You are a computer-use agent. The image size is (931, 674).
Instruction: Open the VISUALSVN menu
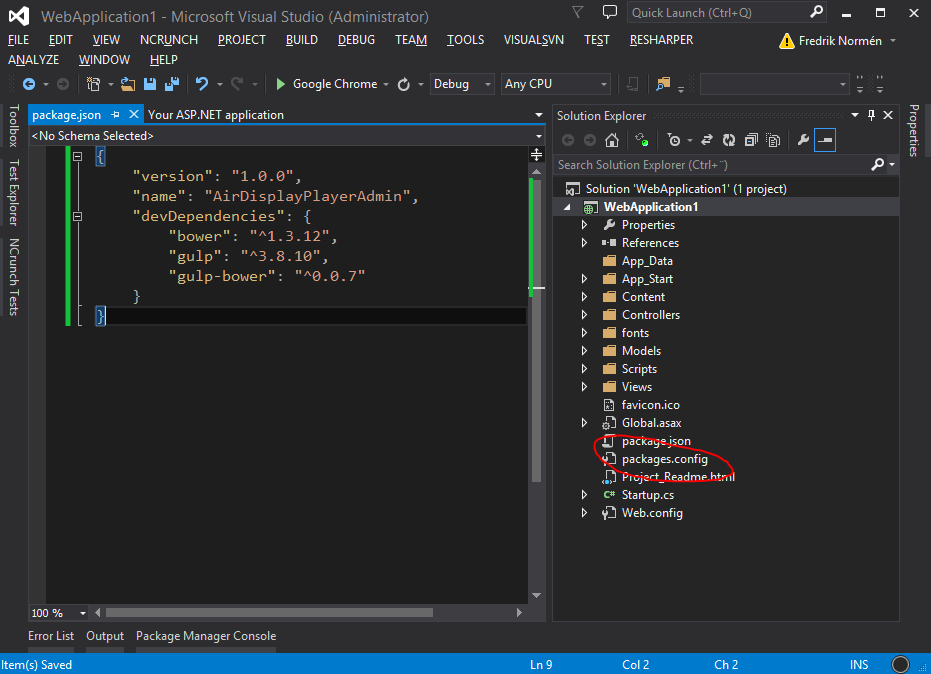534,40
